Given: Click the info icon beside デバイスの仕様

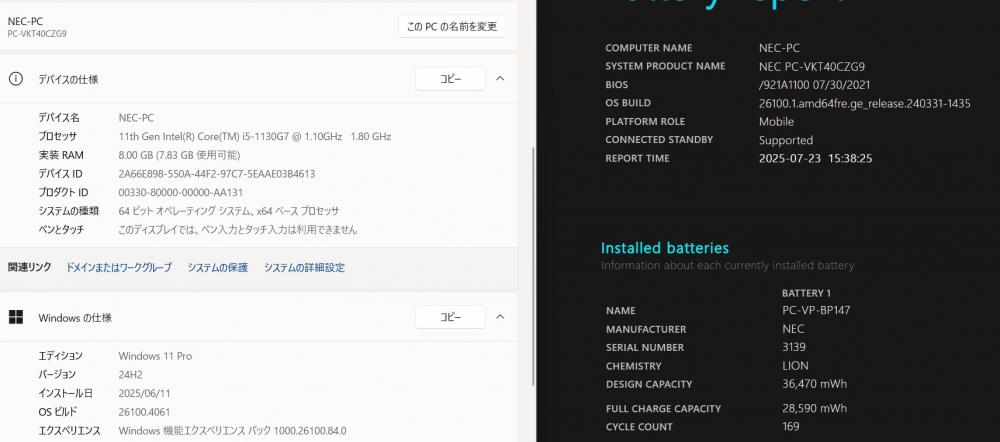Looking at the screenshot, I should (x=15, y=79).
